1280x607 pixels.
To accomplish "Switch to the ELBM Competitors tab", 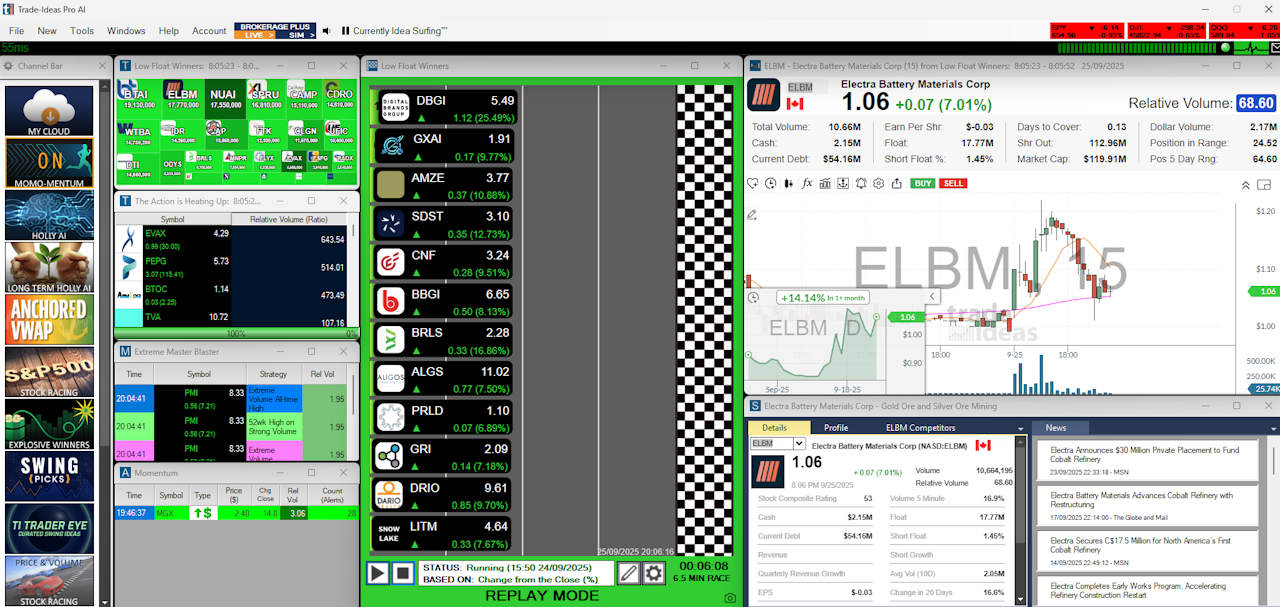I will coord(920,428).
